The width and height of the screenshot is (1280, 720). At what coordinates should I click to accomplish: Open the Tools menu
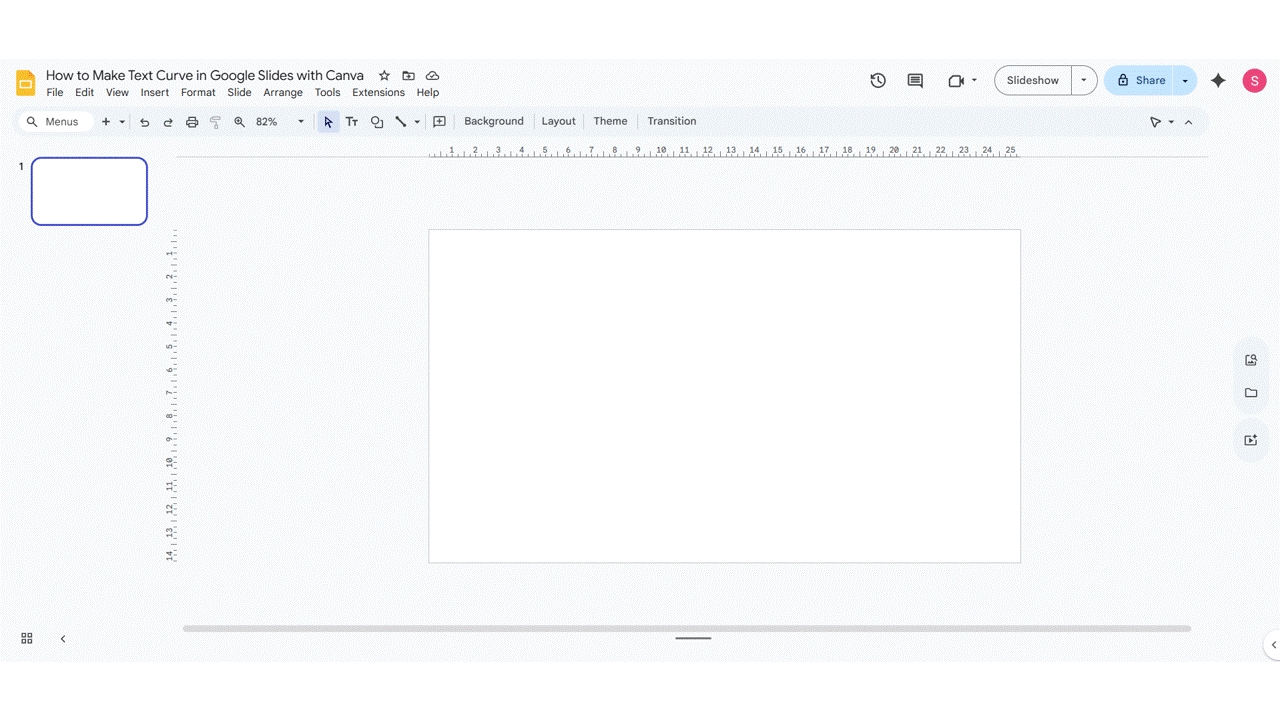click(328, 93)
